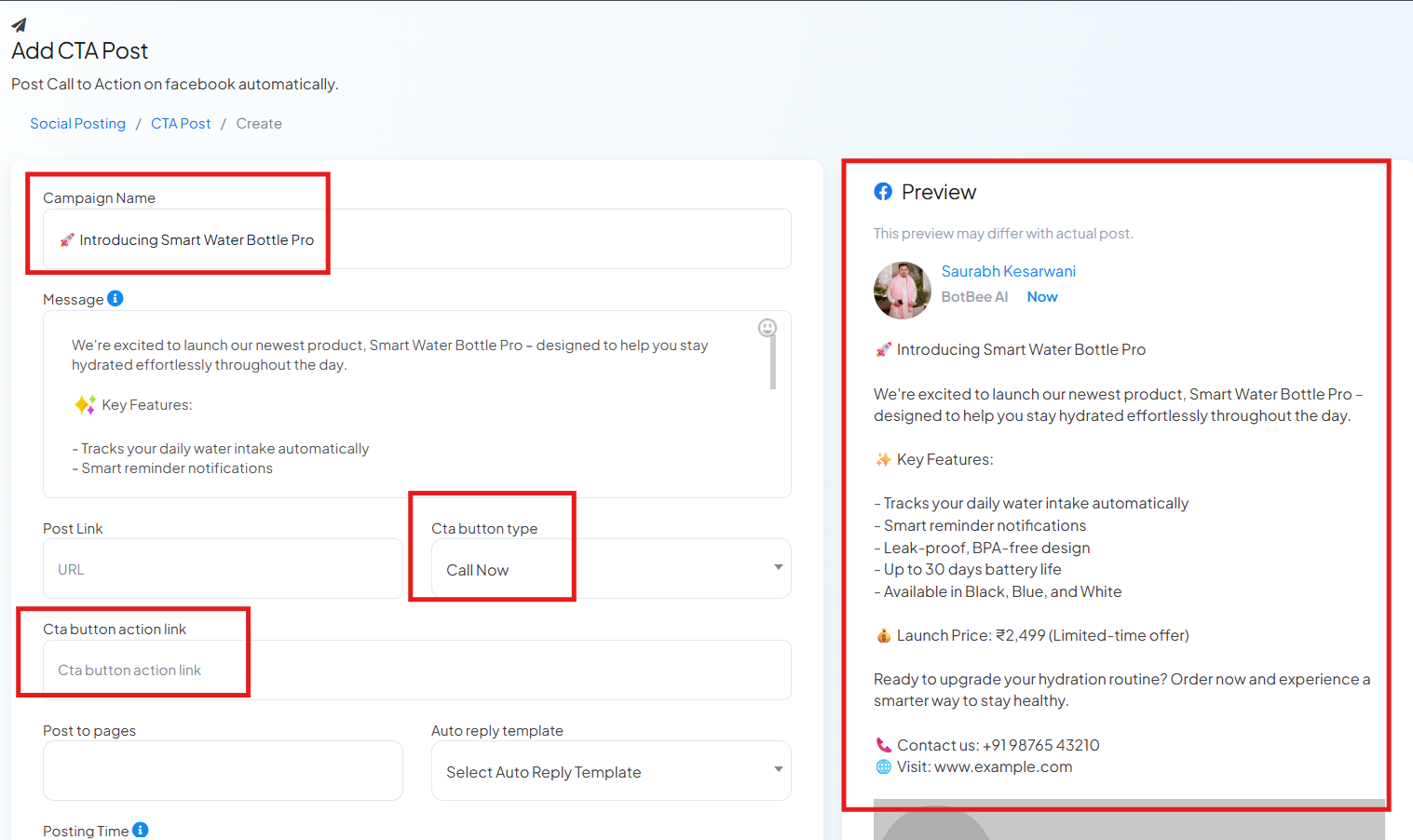Screen dimensions: 1413x840
Task: Click the profile avatar in the preview
Action: (x=902, y=290)
